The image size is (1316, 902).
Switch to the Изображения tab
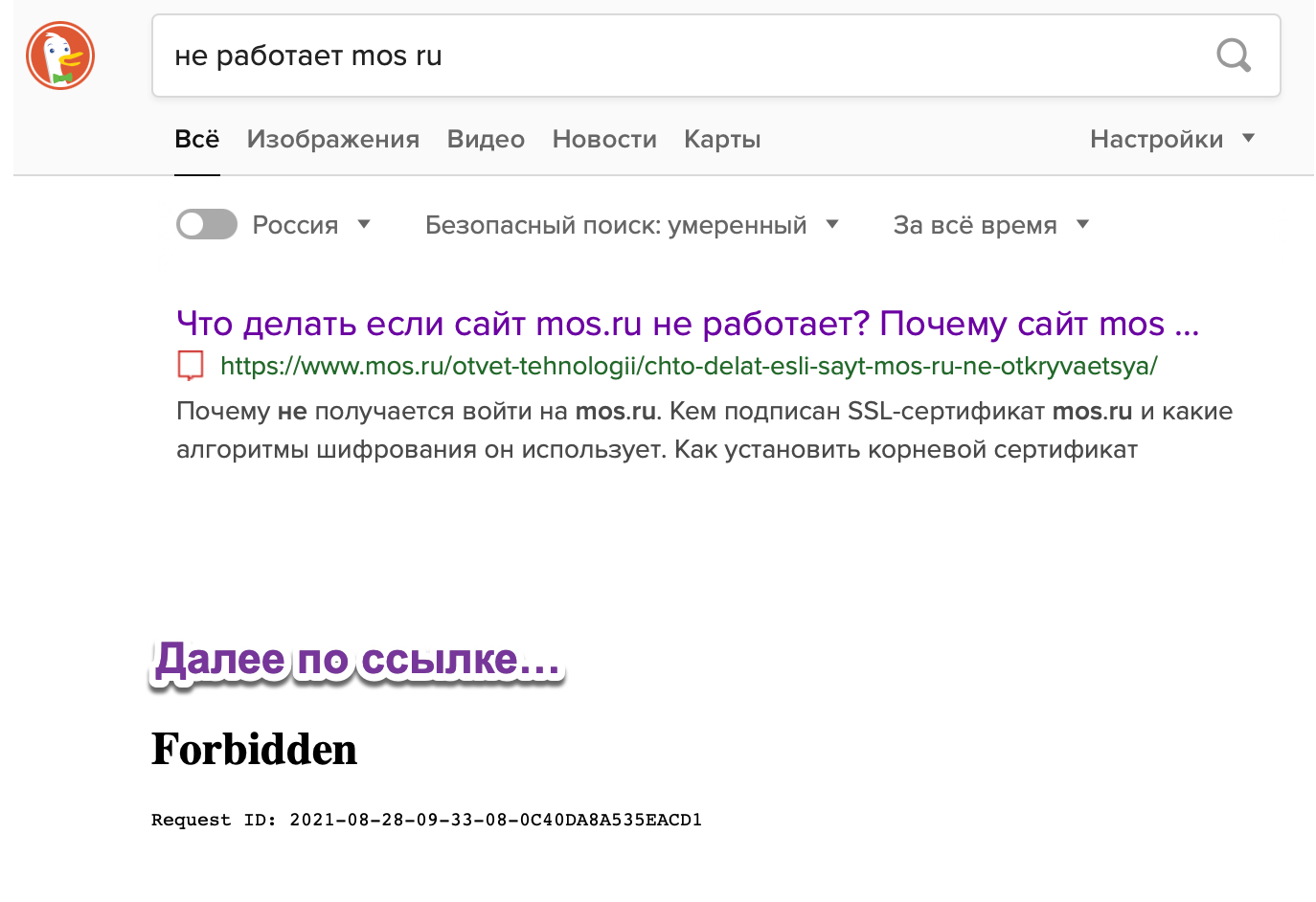coord(333,139)
